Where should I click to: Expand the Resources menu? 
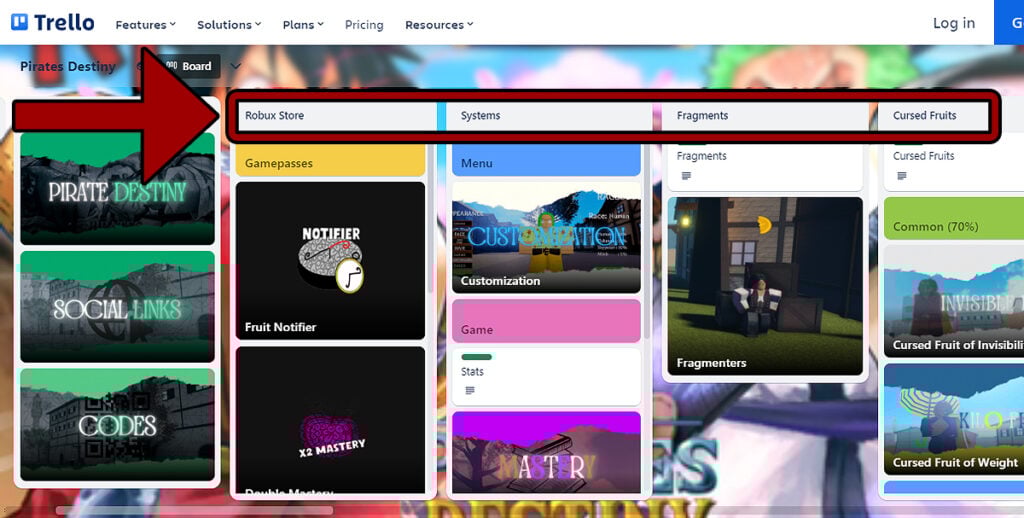[439, 25]
